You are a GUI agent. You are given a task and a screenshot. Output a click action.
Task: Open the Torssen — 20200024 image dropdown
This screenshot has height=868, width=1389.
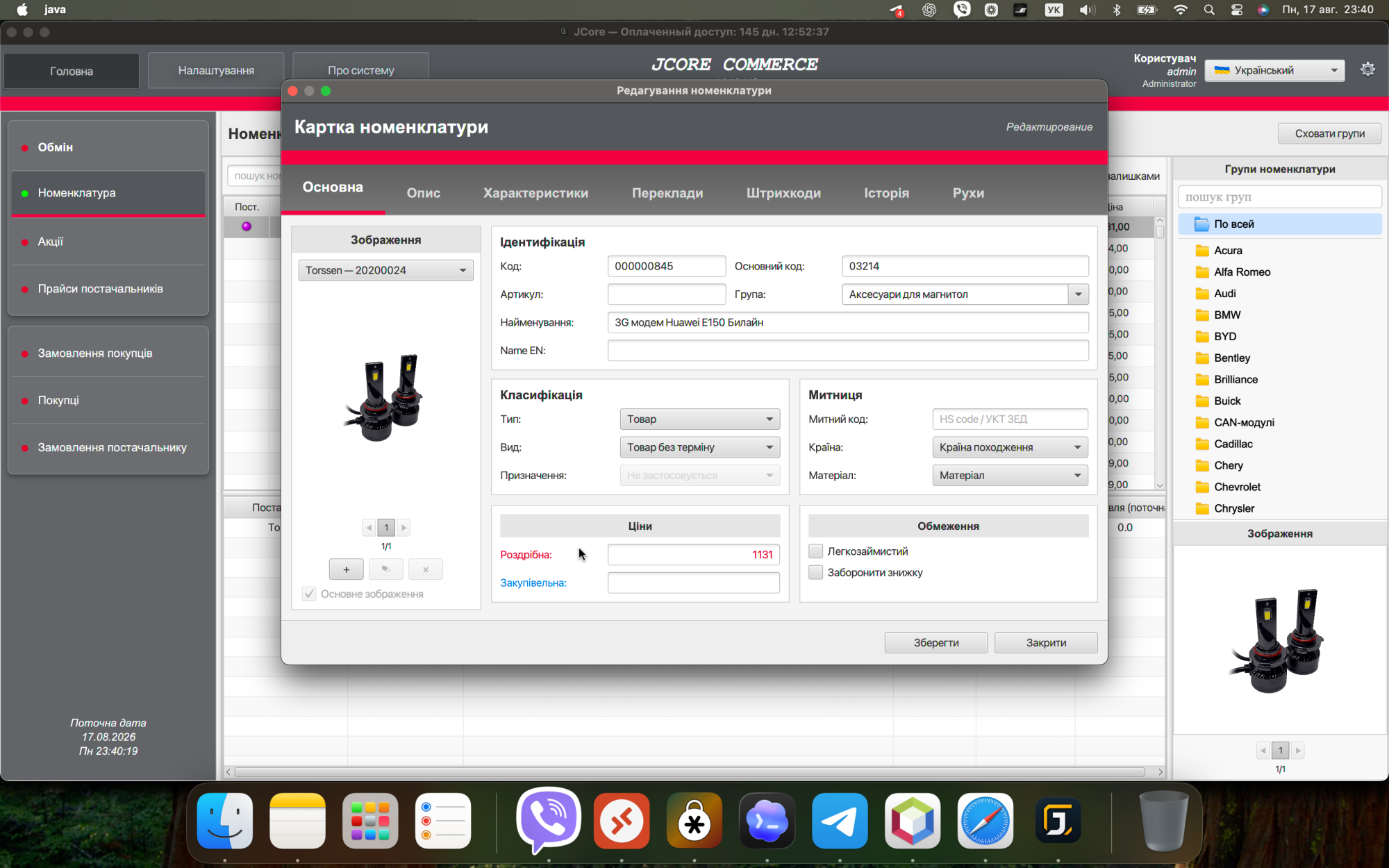pyautogui.click(x=386, y=270)
